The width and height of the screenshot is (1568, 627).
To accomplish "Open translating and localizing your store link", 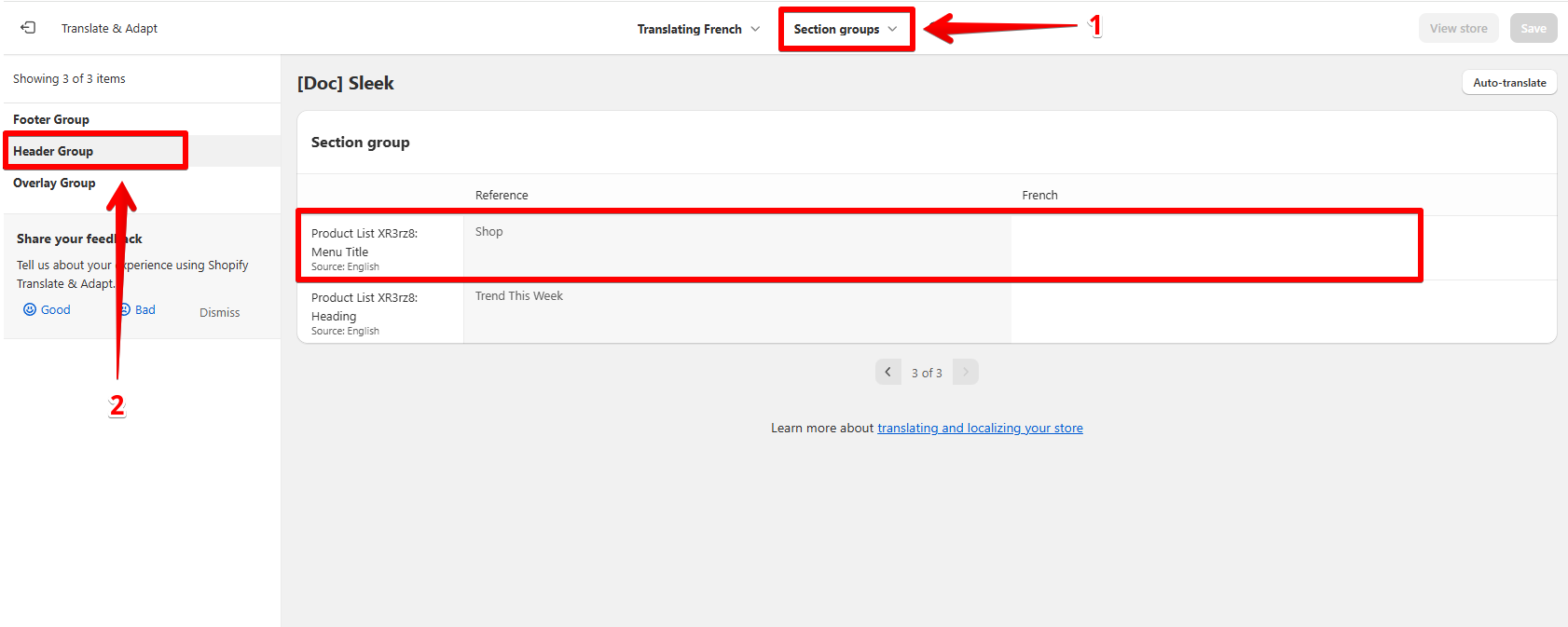I will coord(980,428).
